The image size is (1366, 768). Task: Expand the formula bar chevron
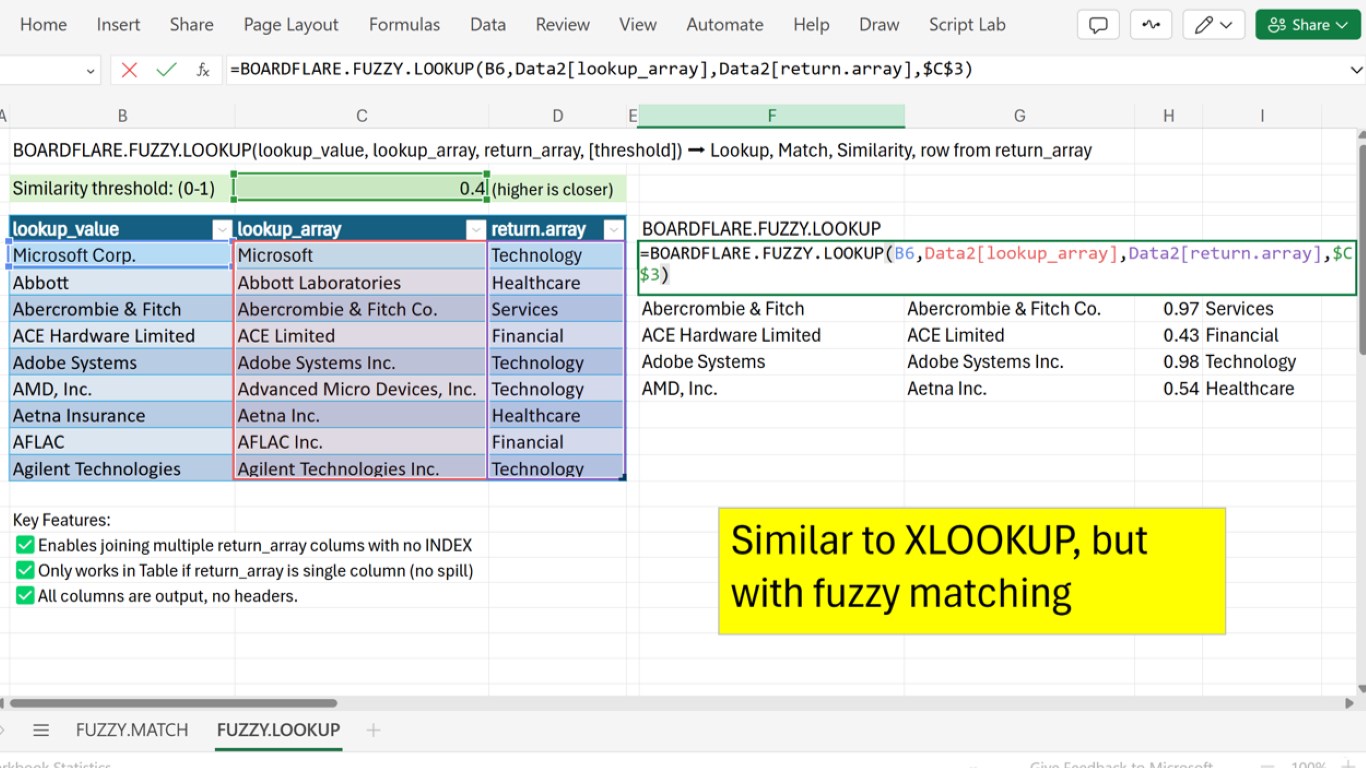pyautogui.click(x=1356, y=70)
